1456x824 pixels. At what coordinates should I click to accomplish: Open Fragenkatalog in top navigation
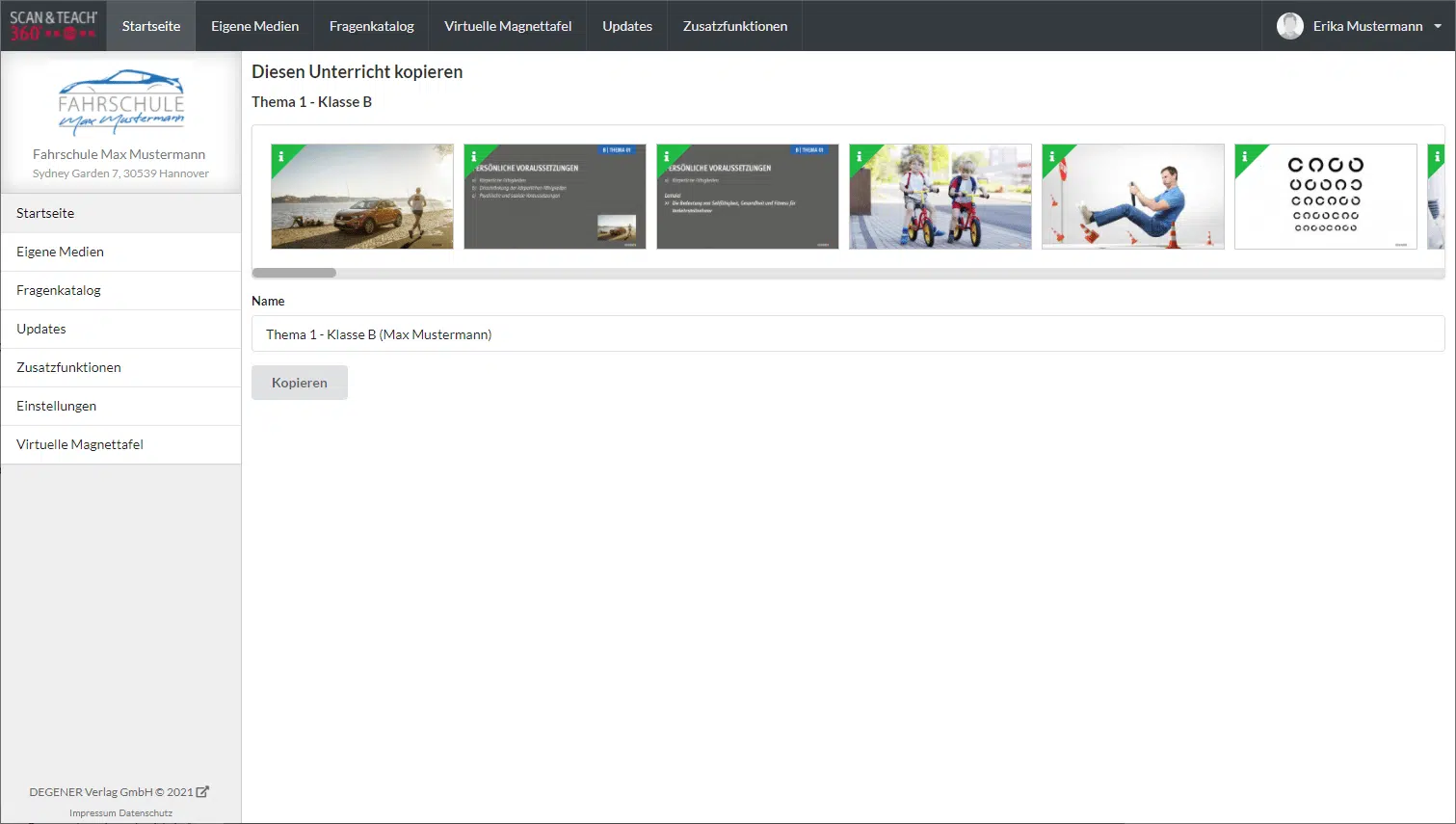tap(371, 26)
